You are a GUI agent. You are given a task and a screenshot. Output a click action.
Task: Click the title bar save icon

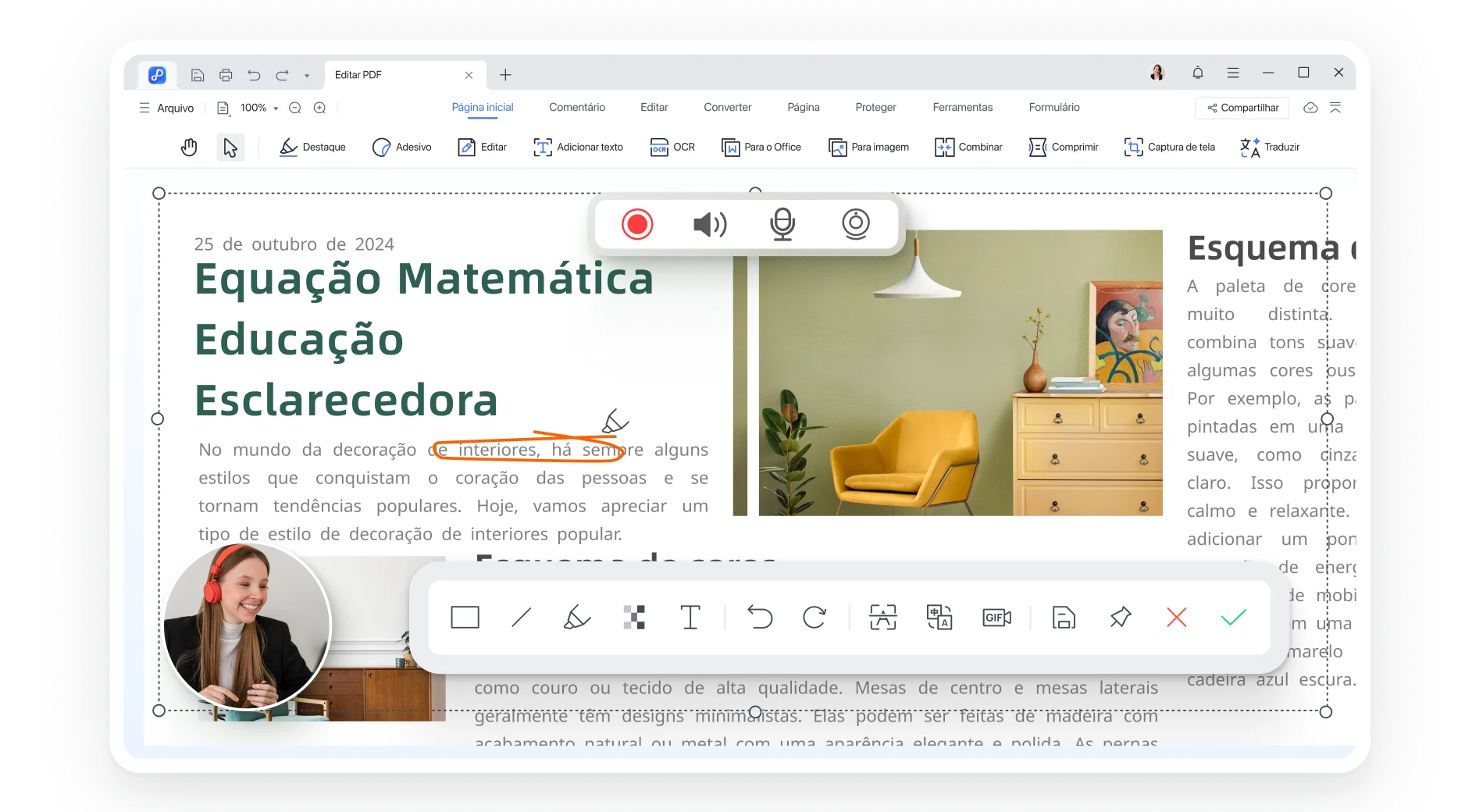tap(198, 75)
